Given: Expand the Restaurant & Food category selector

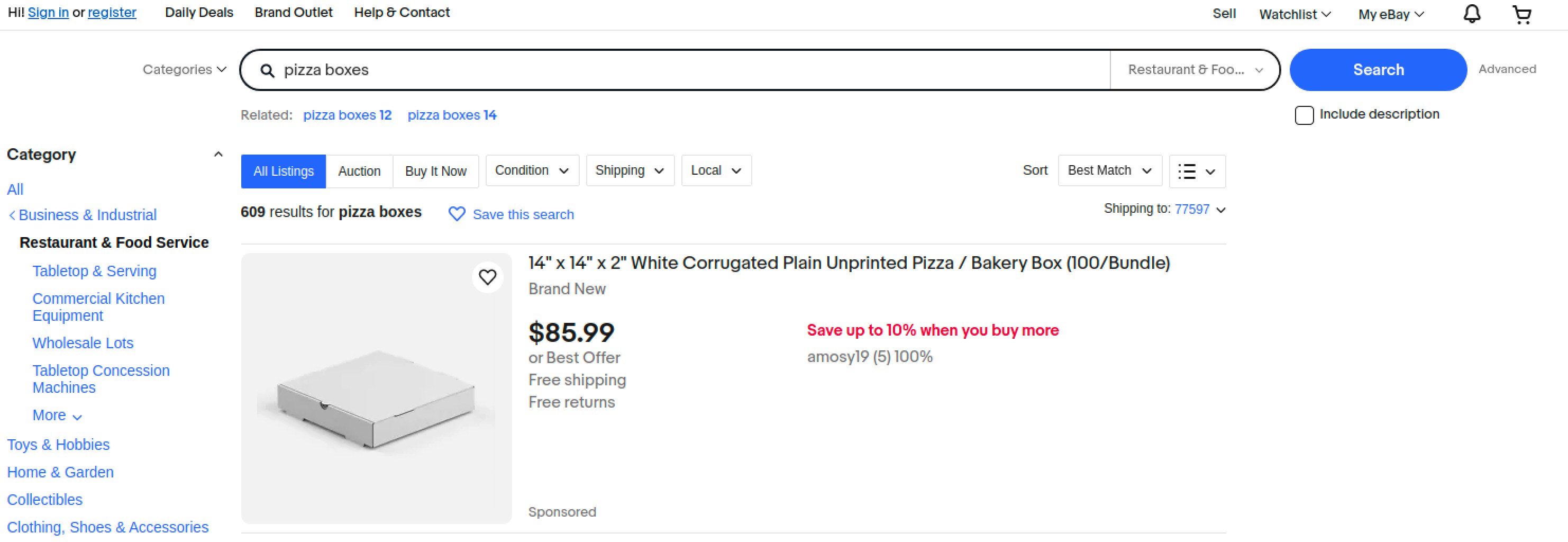Looking at the screenshot, I should (x=1195, y=70).
